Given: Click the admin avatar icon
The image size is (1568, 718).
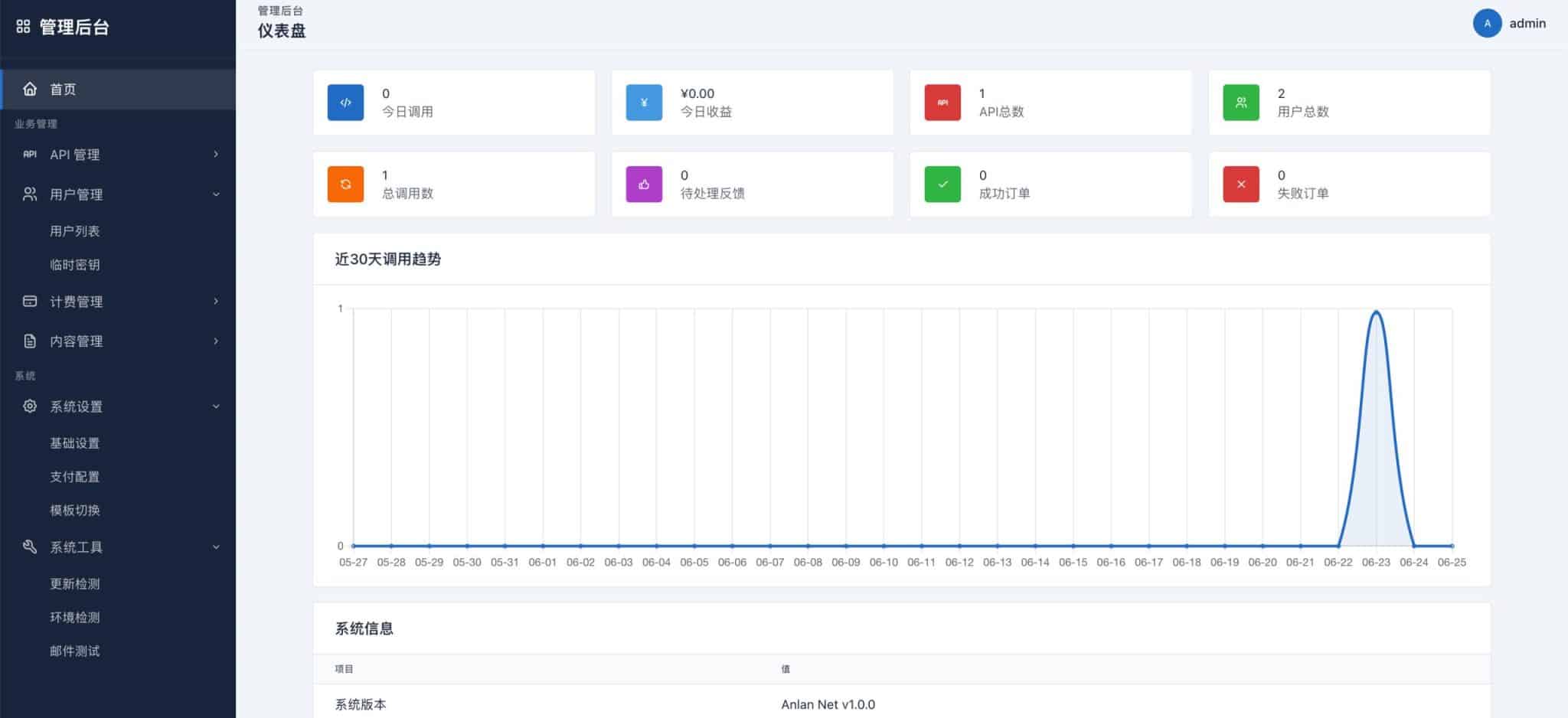Looking at the screenshot, I should coord(1487,23).
